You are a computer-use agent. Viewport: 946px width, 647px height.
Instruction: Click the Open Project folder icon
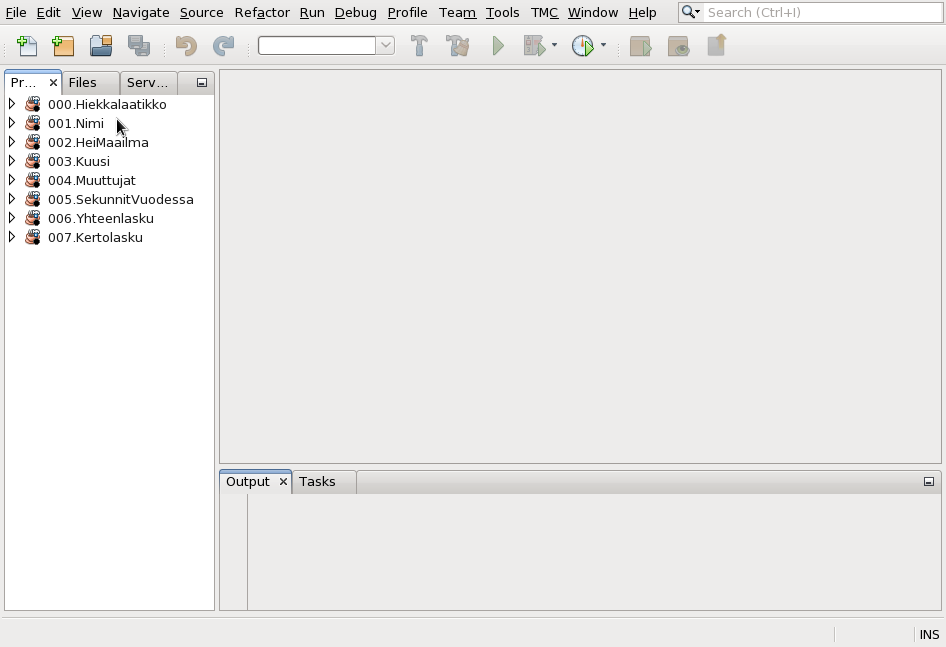point(101,46)
